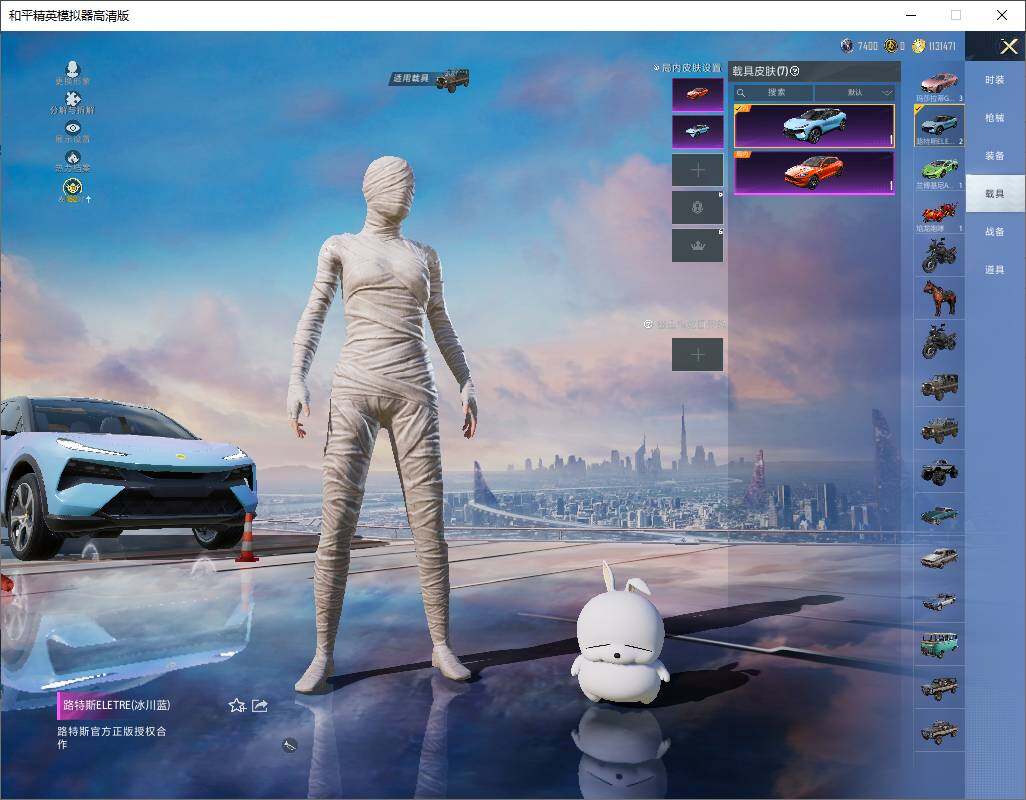Choose the black monster truck in list
This screenshot has width=1026, height=800.
tap(939, 472)
